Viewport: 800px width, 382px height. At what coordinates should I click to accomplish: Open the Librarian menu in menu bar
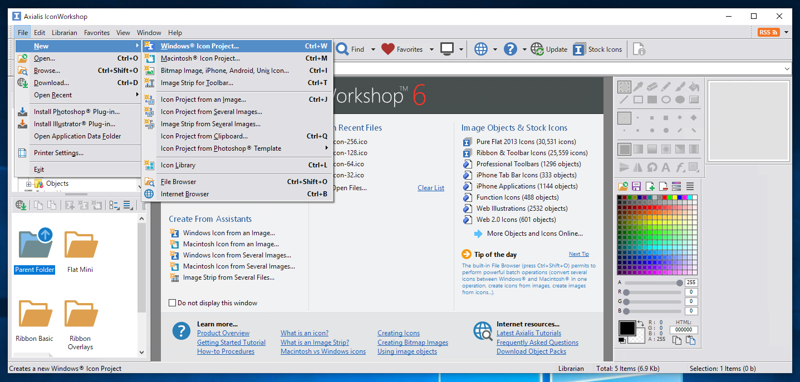pos(64,33)
